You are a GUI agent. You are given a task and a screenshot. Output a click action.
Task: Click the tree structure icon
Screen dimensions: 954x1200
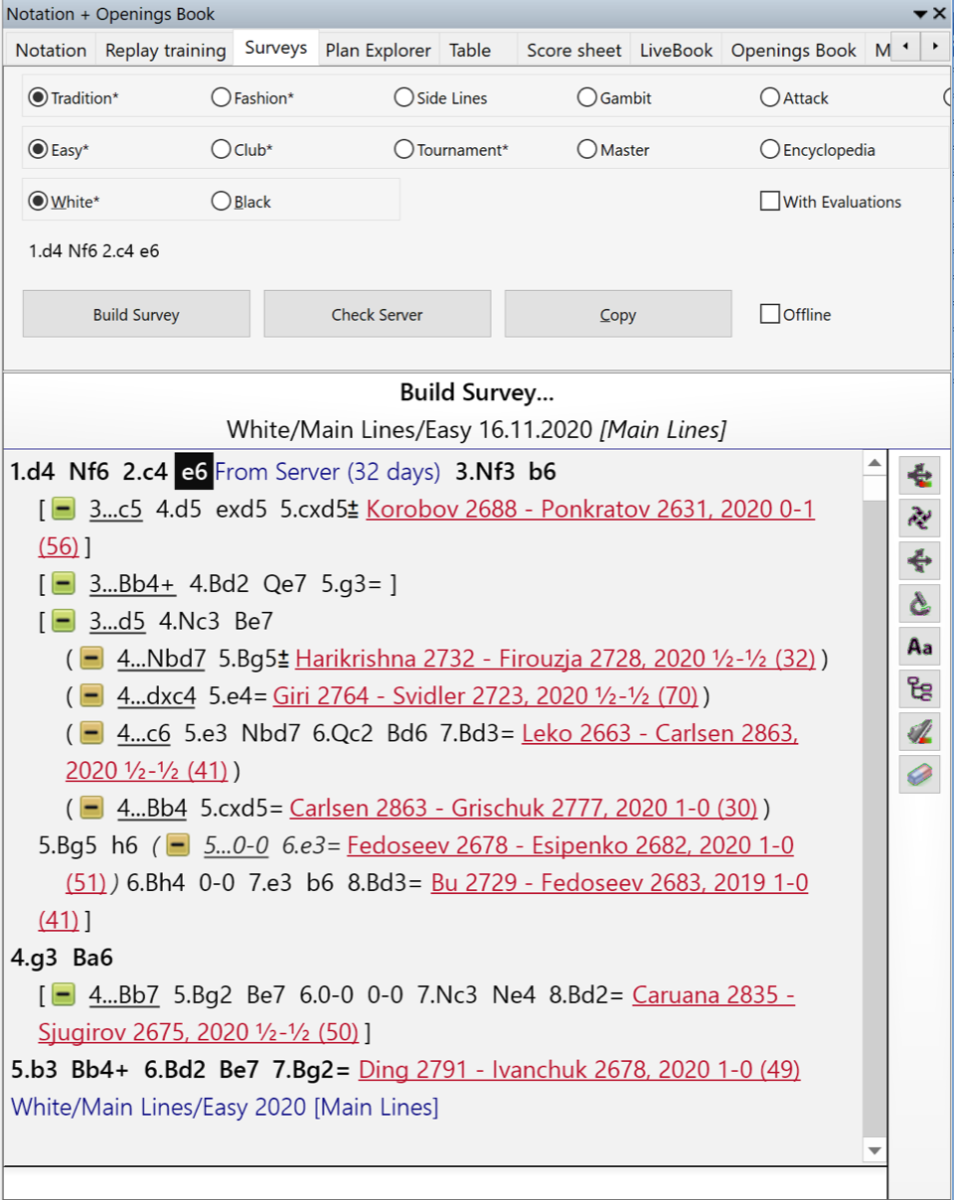[x=919, y=689]
